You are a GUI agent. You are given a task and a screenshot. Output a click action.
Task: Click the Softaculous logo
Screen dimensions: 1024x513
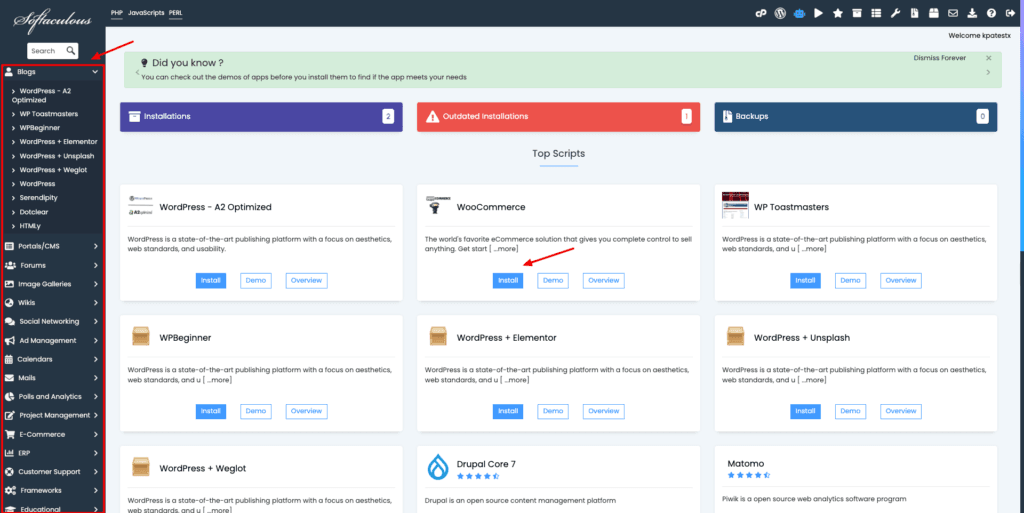coord(52,20)
